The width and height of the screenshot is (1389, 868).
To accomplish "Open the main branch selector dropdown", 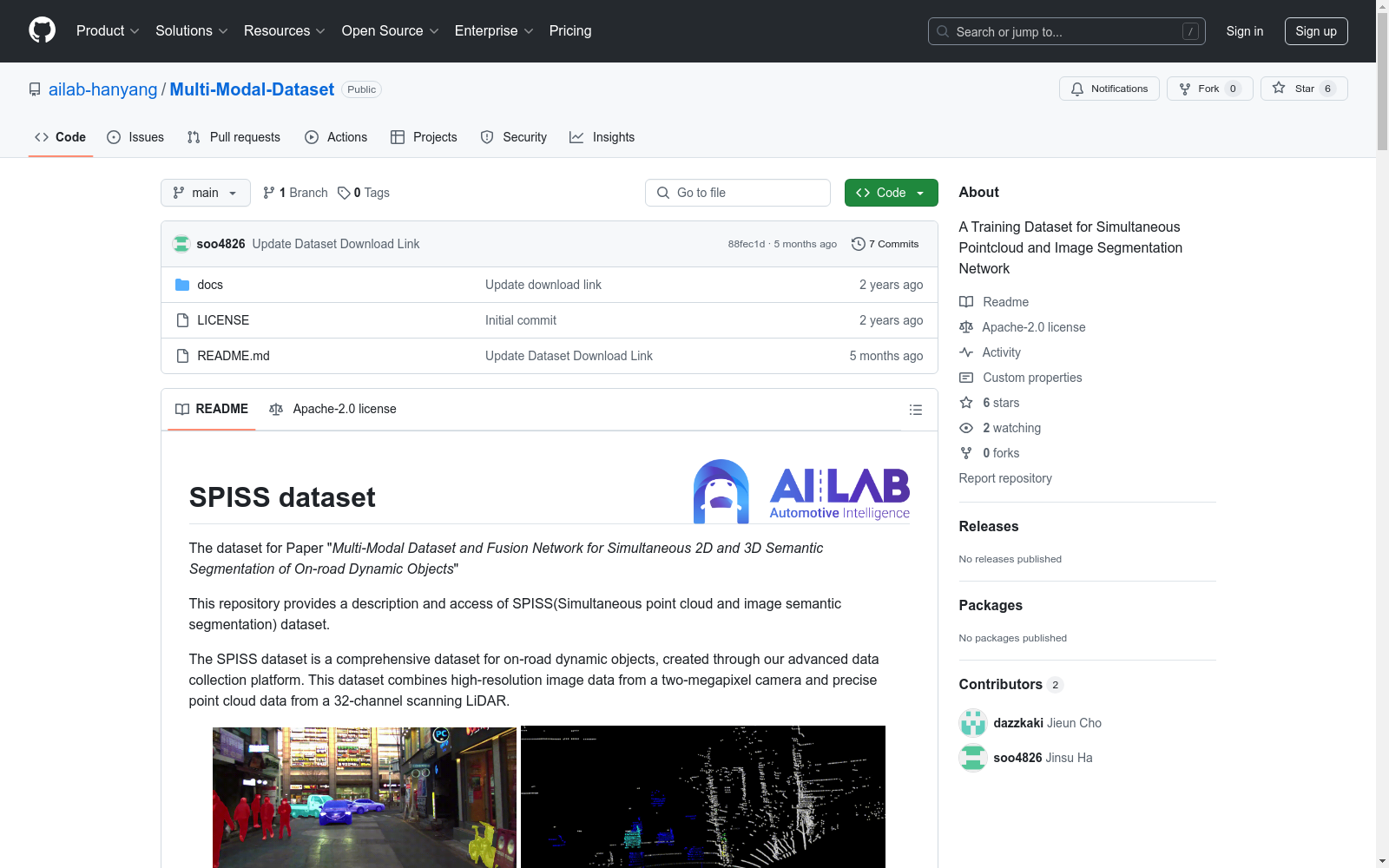I will [x=206, y=193].
